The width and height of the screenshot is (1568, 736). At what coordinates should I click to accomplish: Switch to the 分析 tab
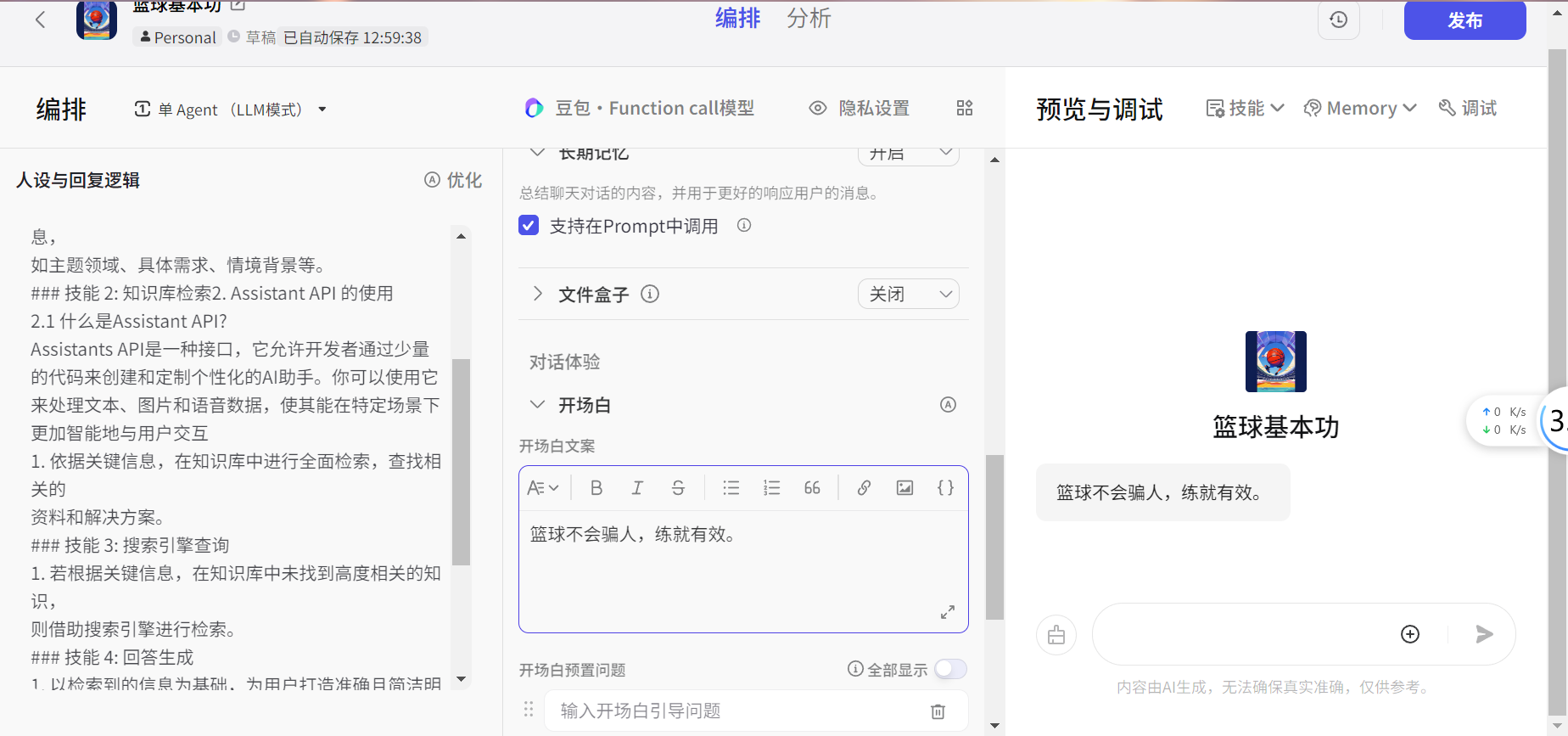808,19
